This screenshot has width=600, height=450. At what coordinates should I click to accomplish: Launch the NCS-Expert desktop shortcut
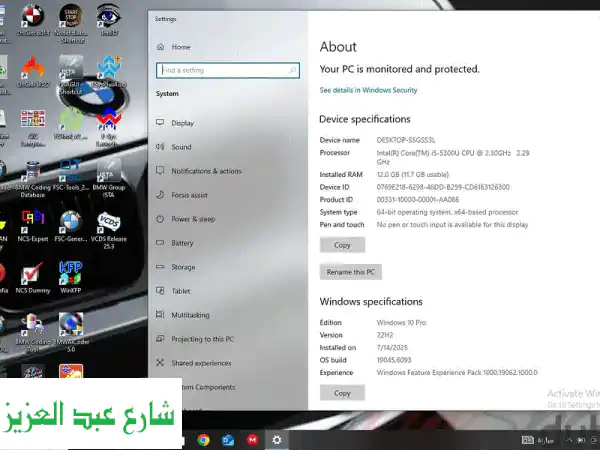[x=33, y=226]
